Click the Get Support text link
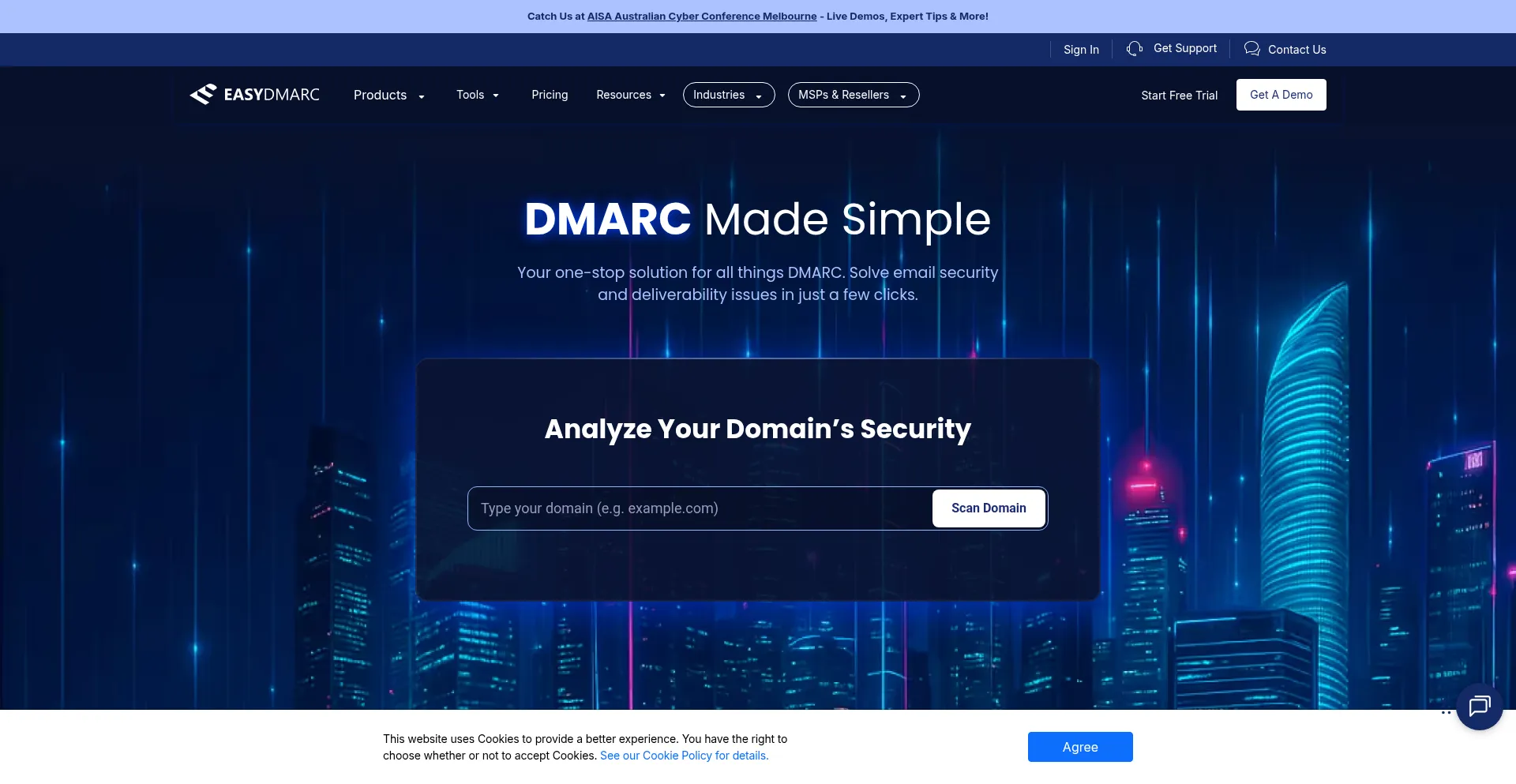The image size is (1516, 784). tap(1184, 49)
